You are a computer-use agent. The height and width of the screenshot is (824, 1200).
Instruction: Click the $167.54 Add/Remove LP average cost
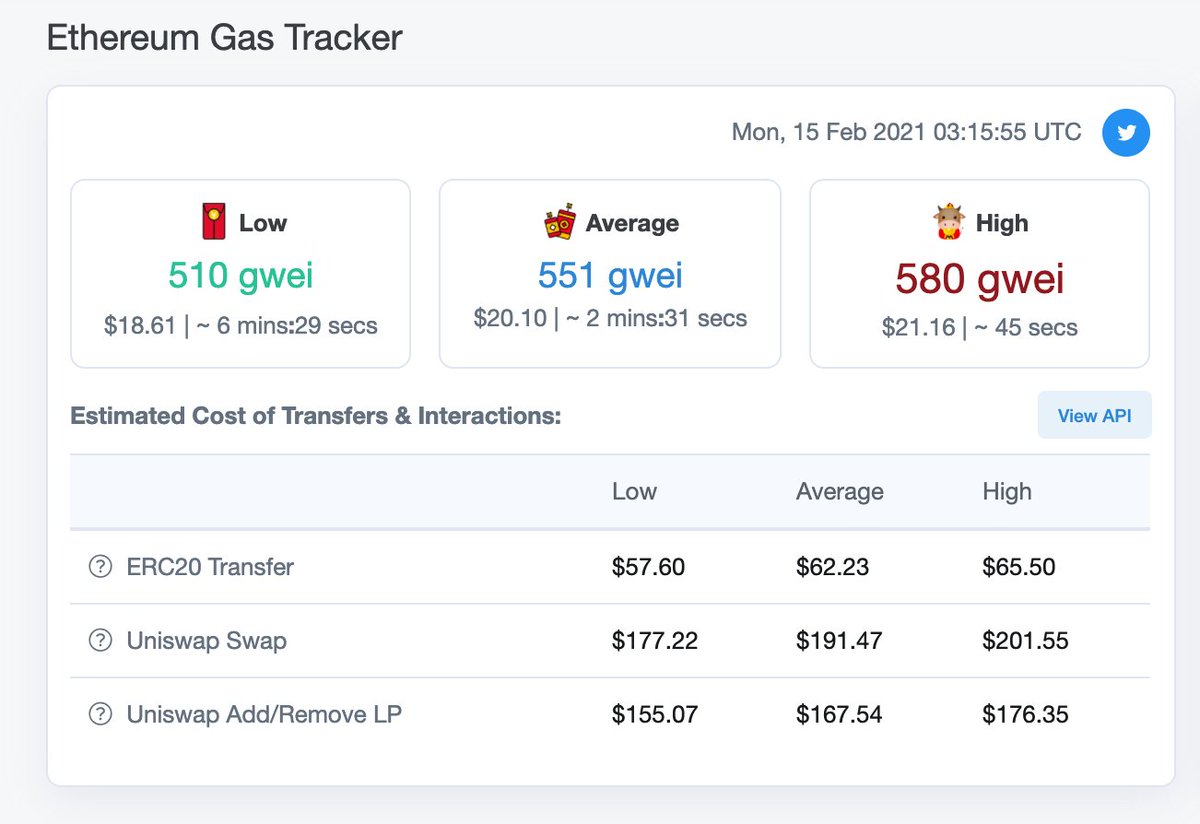[x=839, y=714]
